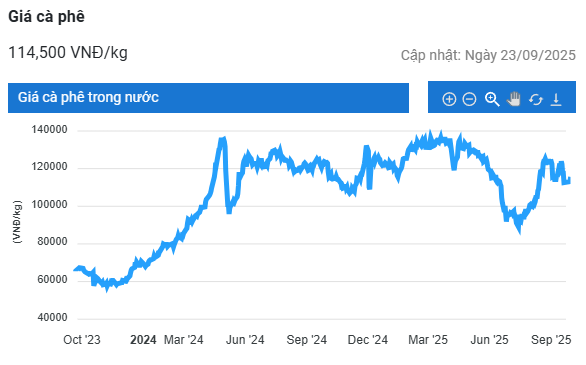Click the 140000 y-axis value
Viewport: 586px width, 365px height.
49,130
